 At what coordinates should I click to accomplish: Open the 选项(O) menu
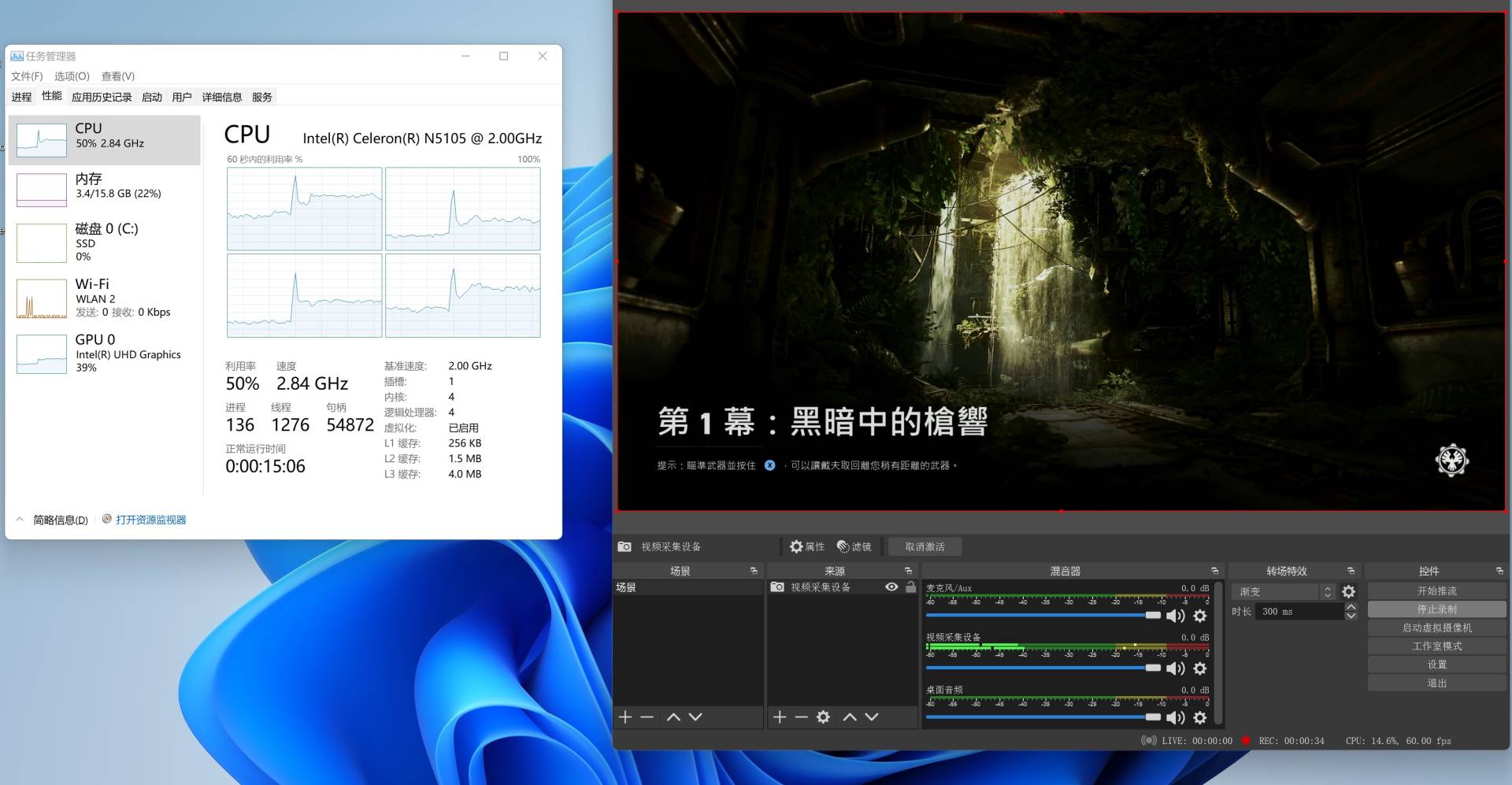[x=72, y=76]
